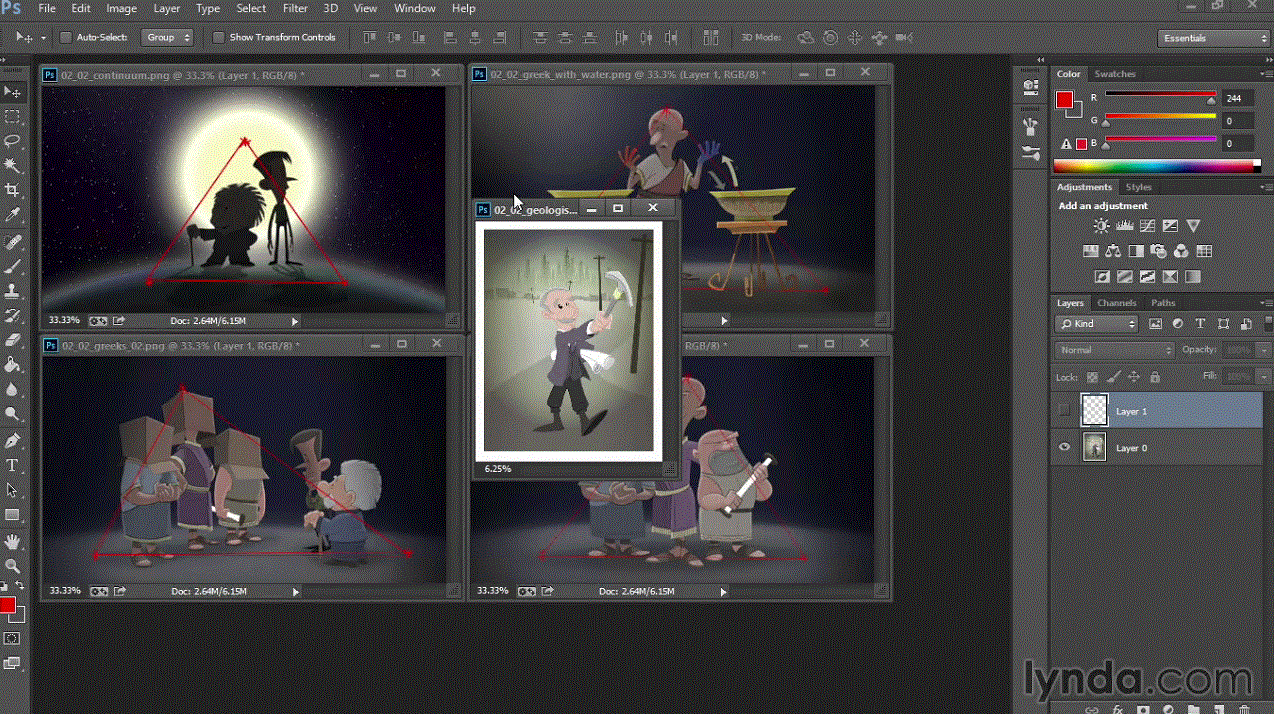Add a Vibrance adjustment
The width and height of the screenshot is (1274, 714).
point(1193,227)
